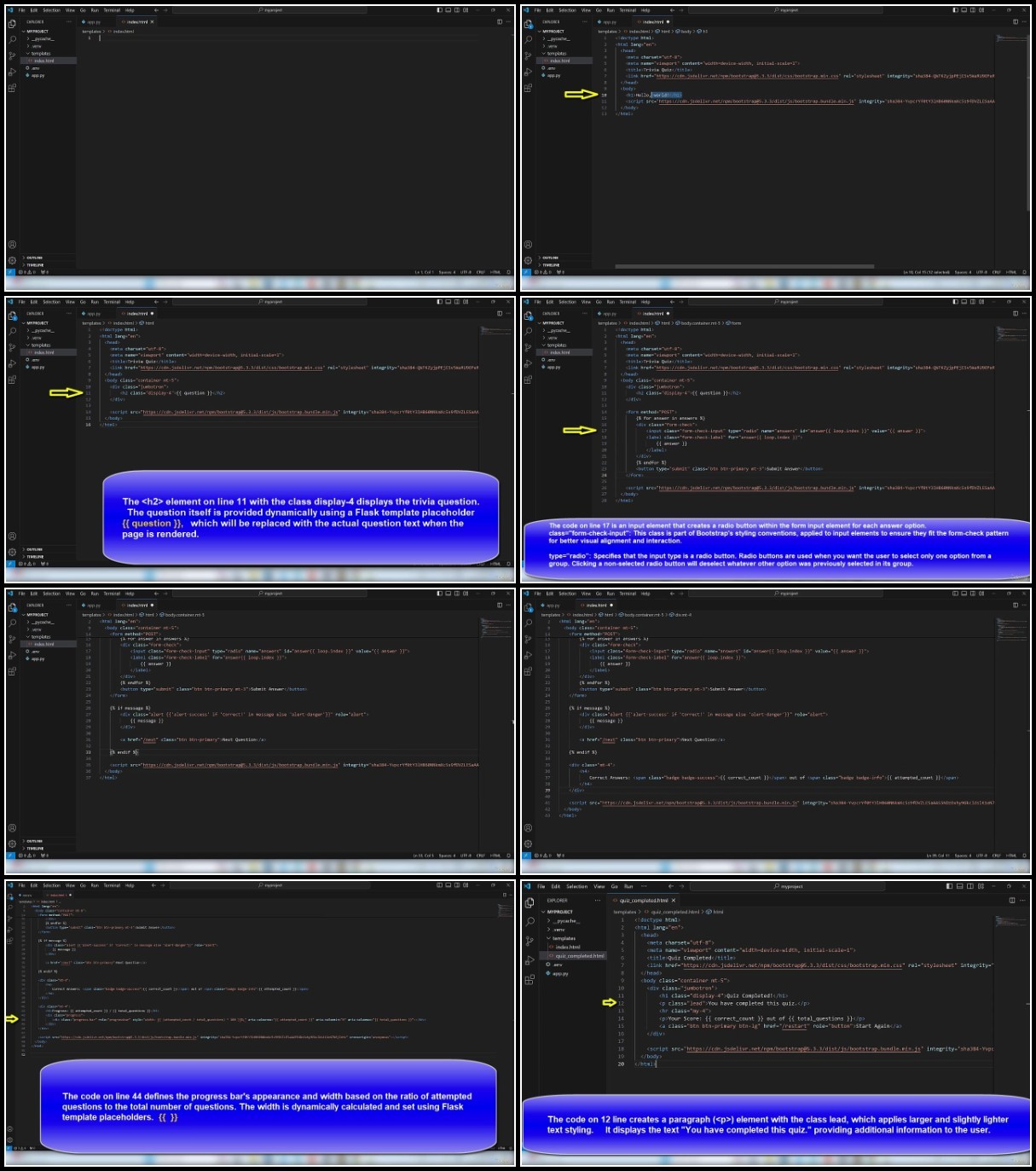Toggle bottom panel layout in quiz_completed.html window
The height and width of the screenshot is (1171, 1036).
point(959,886)
